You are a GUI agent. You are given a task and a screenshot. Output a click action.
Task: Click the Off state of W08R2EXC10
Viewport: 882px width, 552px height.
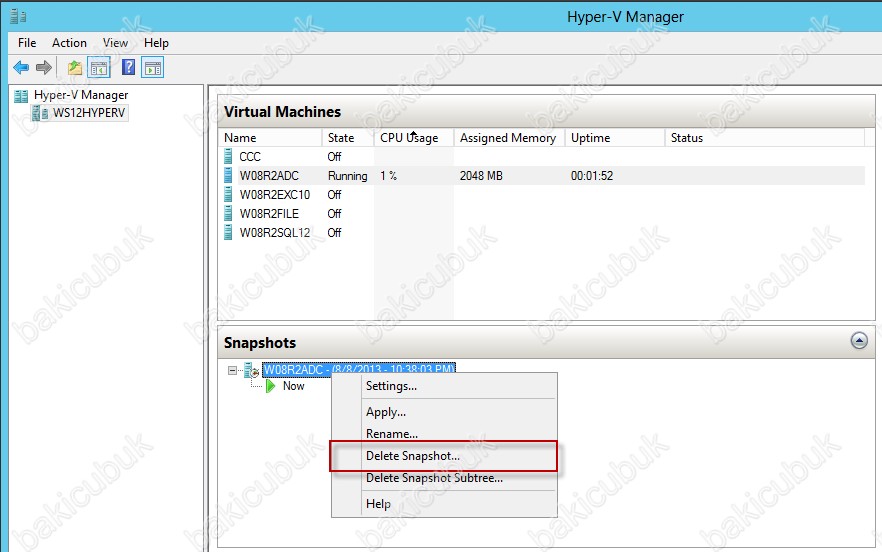(x=335, y=195)
